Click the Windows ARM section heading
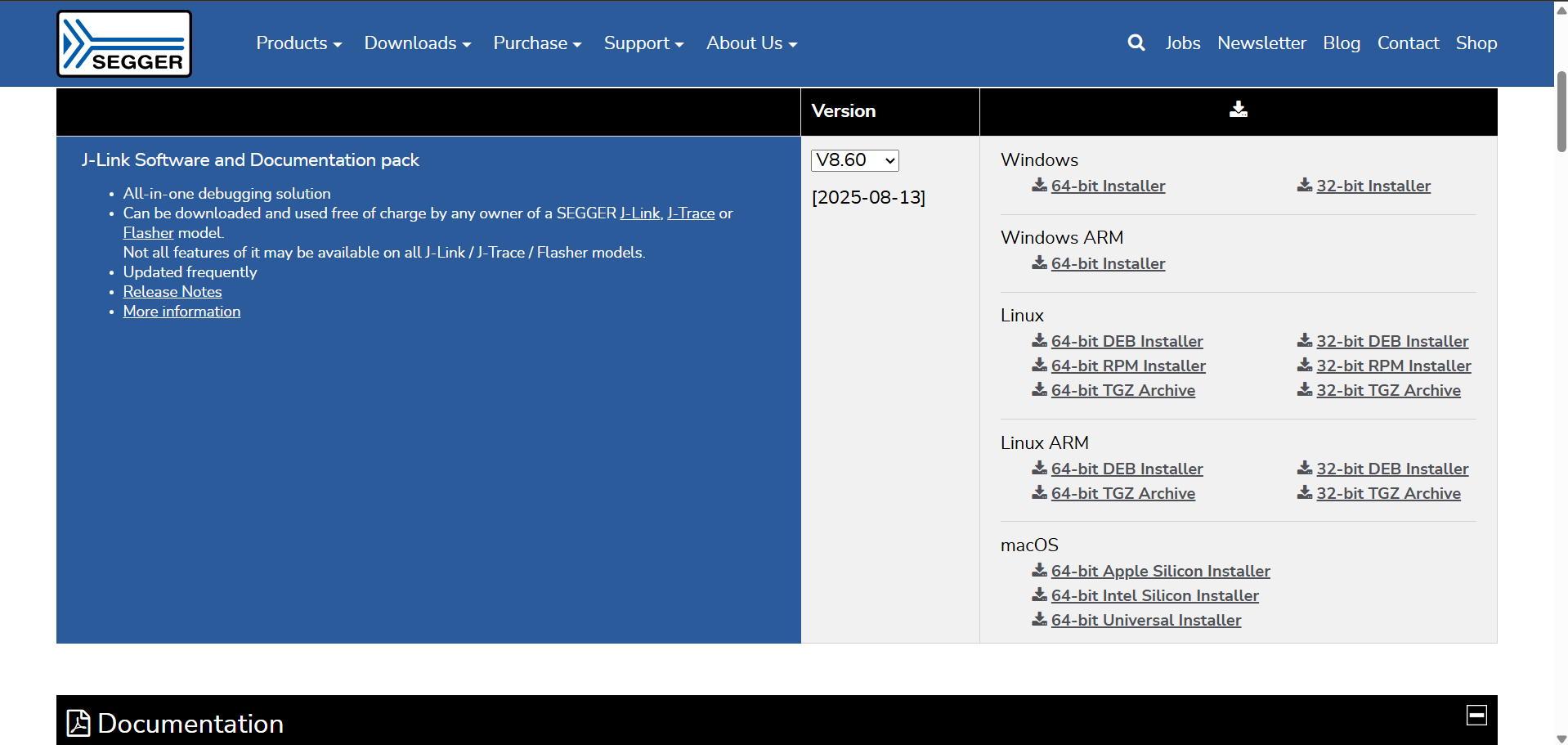1568x745 pixels. (1062, 237)
